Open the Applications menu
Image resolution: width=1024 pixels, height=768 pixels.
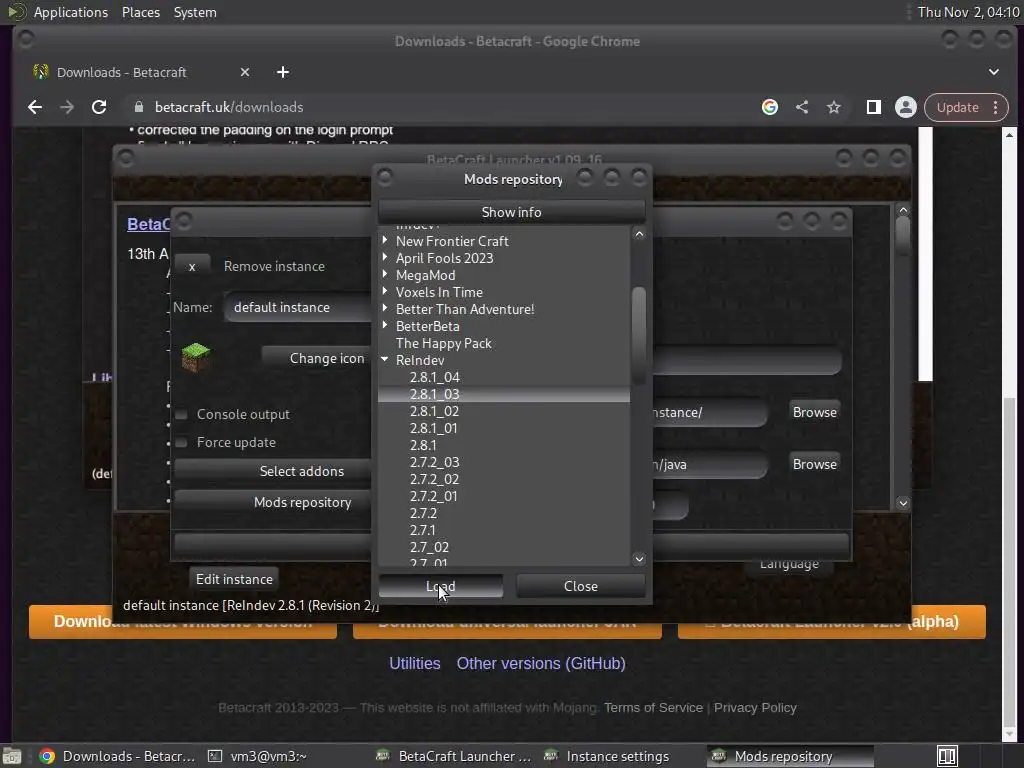click(x=71, y=12)
